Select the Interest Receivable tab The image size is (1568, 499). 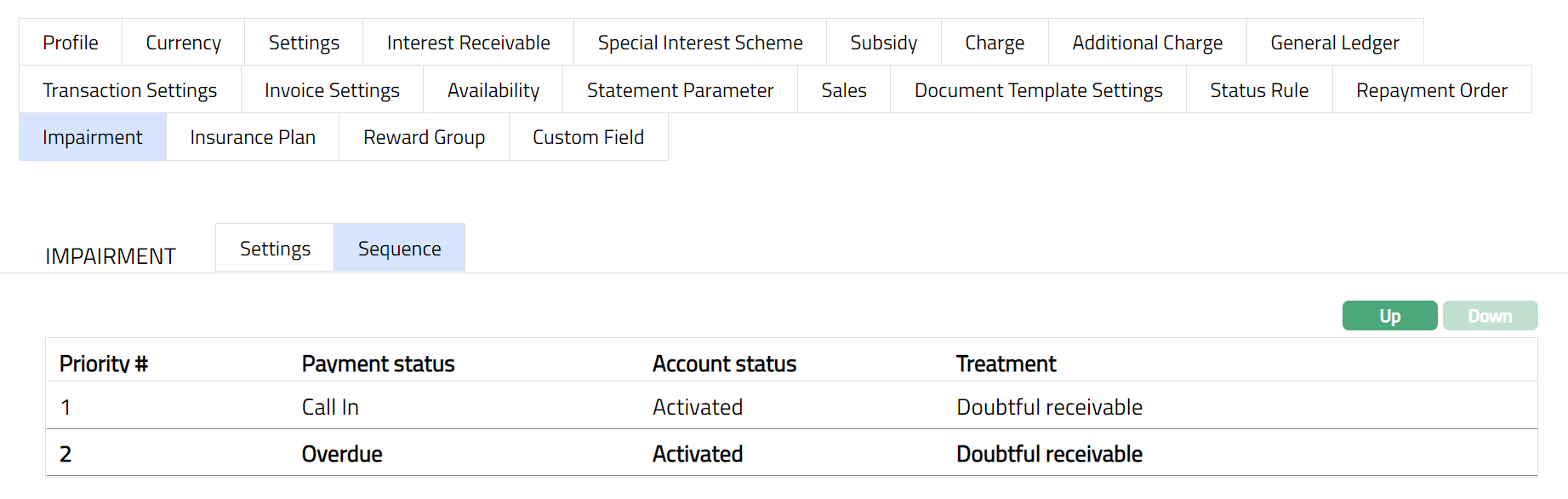point(468,43)
